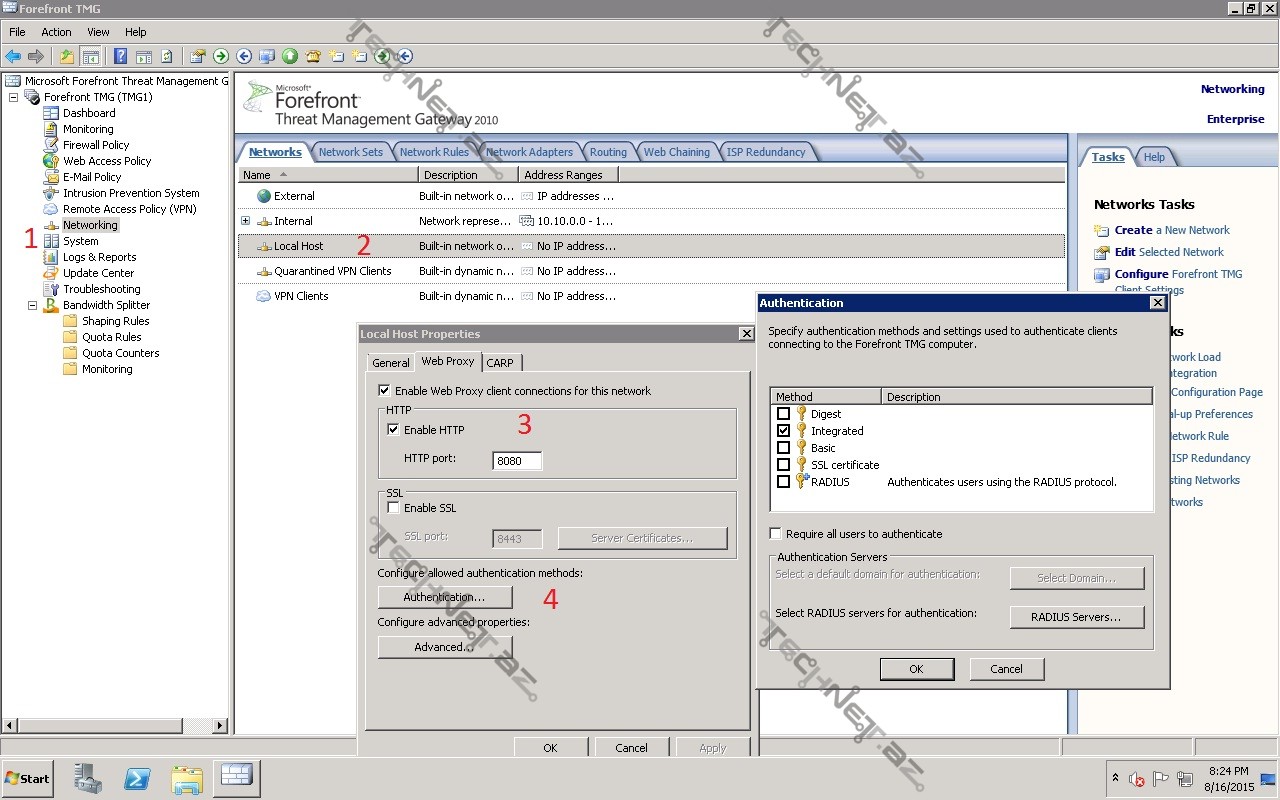
Task: Open the Troubleshooting node icon
Action: pyautogui.click(x=51, y=289)
